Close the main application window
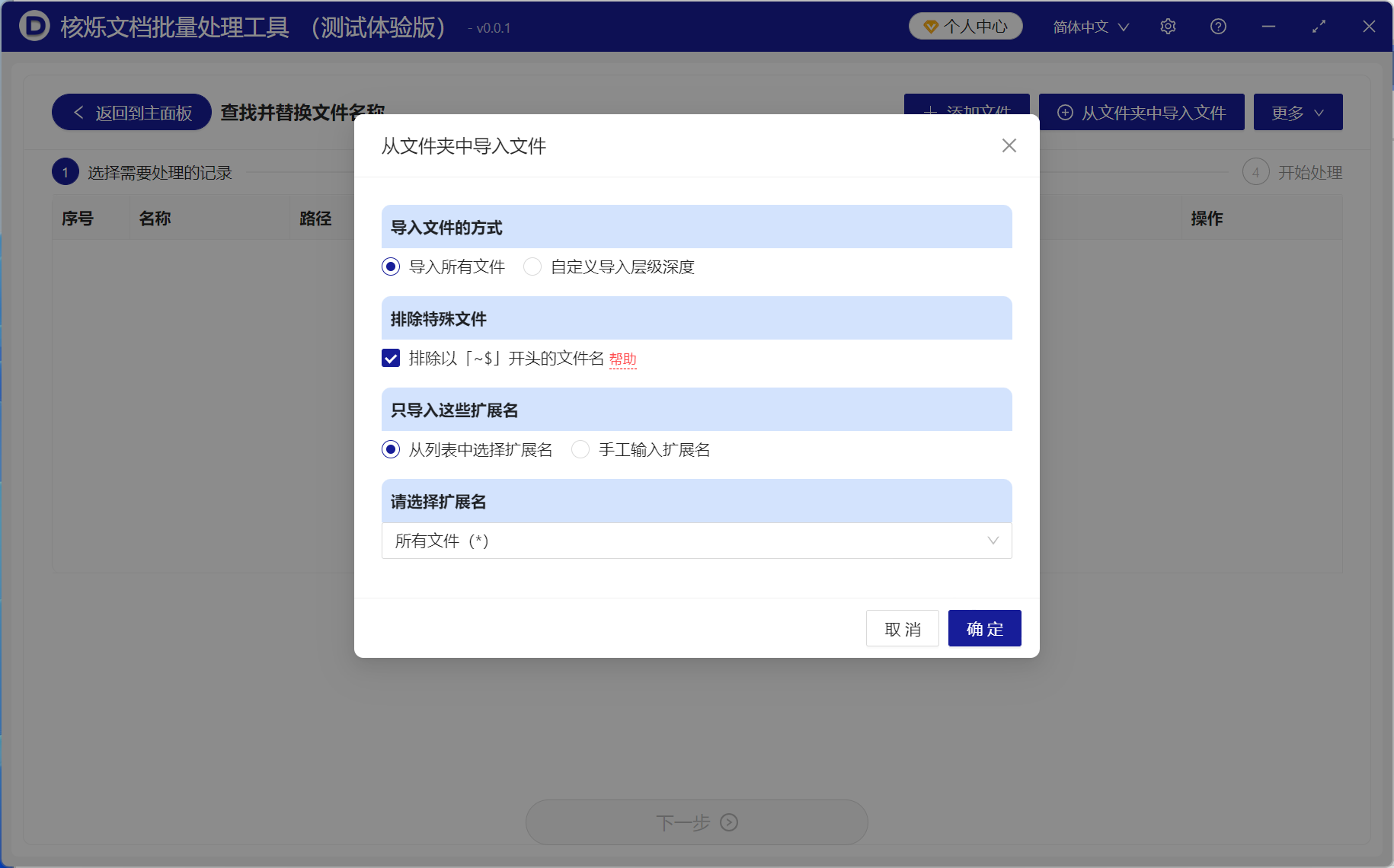The image size is (1394, 868). coord(1369,27)
